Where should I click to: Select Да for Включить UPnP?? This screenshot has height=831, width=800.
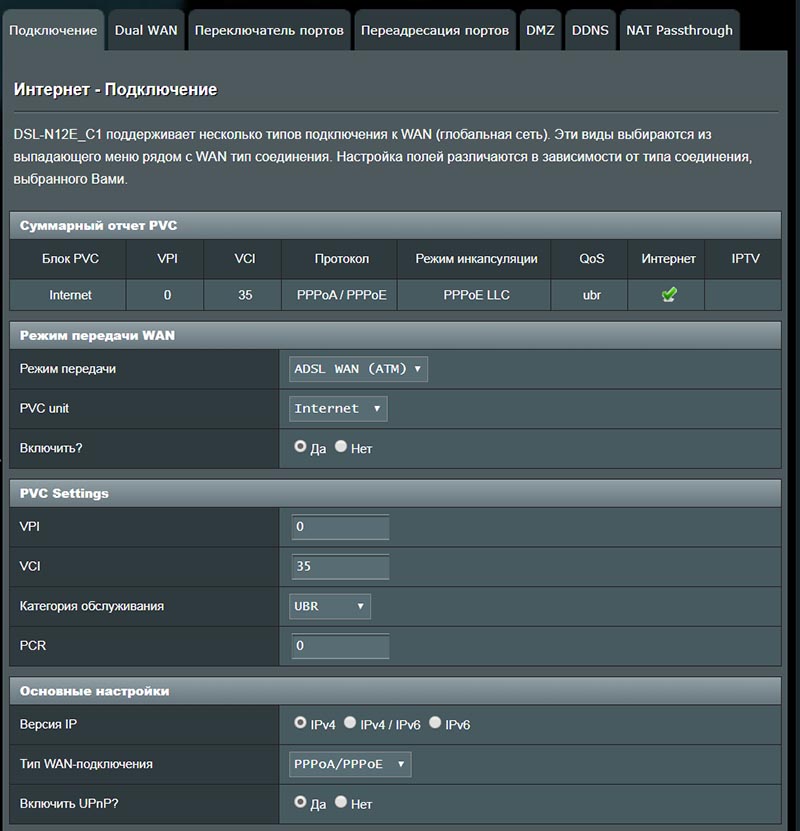[300, 802]
